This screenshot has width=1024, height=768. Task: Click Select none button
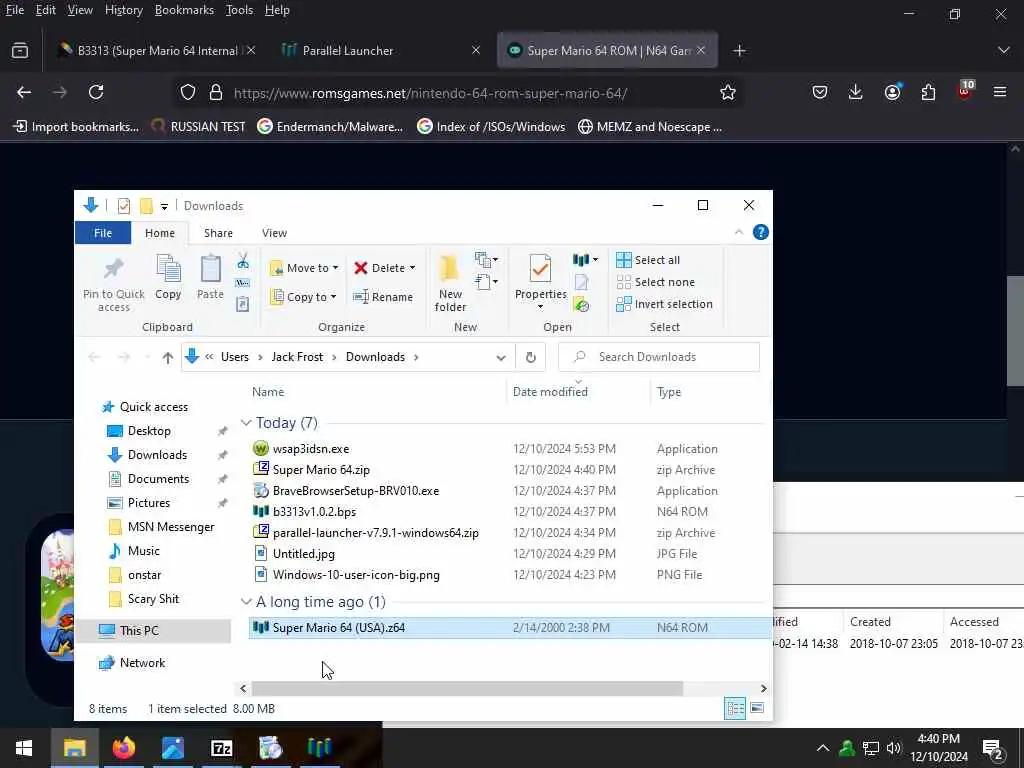tap(656, 282)
